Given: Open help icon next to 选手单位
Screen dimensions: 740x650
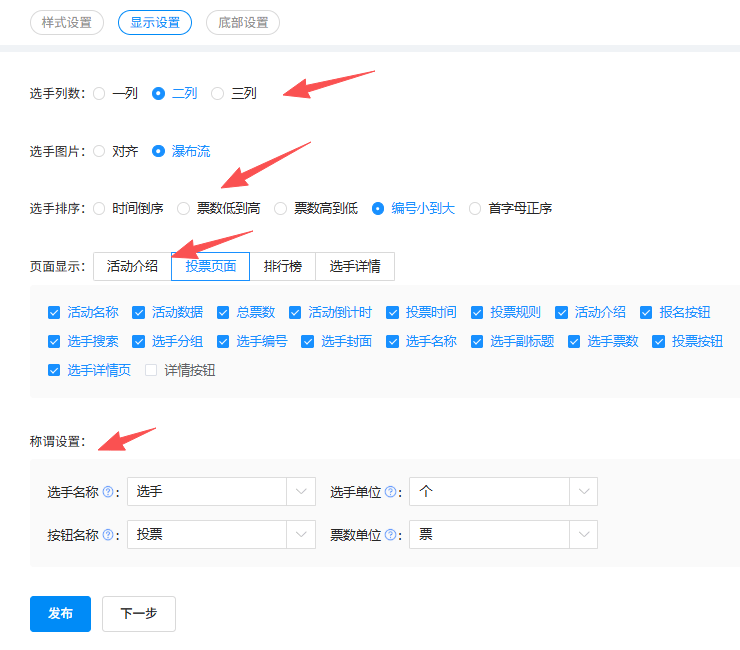Looking at the screenshot, I should 390,492.
